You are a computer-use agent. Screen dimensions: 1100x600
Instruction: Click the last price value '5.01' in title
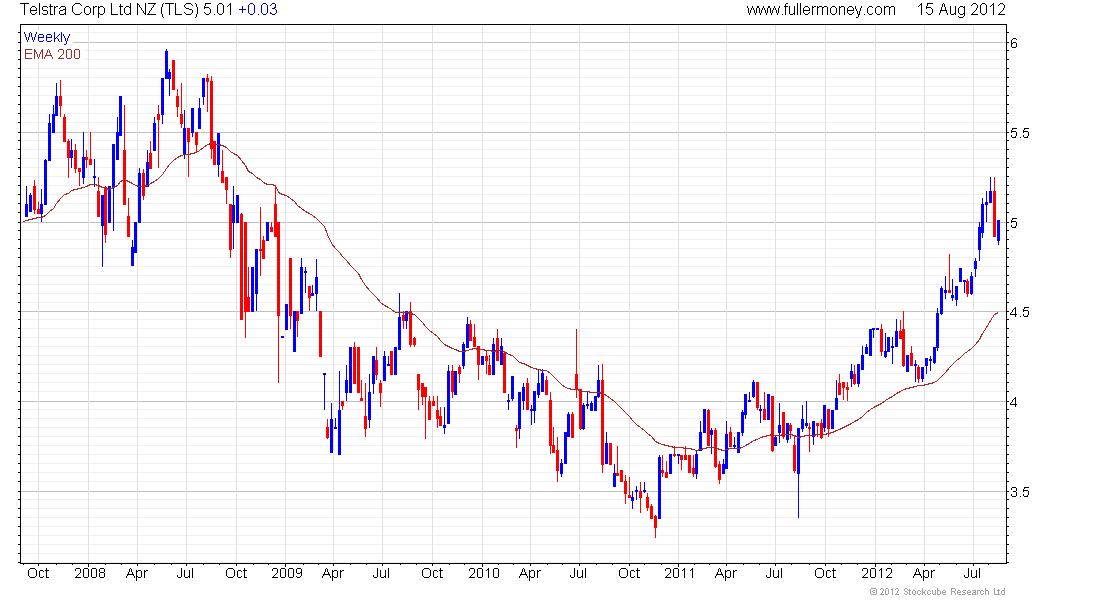pyautogui.click(x=217, y=10)
